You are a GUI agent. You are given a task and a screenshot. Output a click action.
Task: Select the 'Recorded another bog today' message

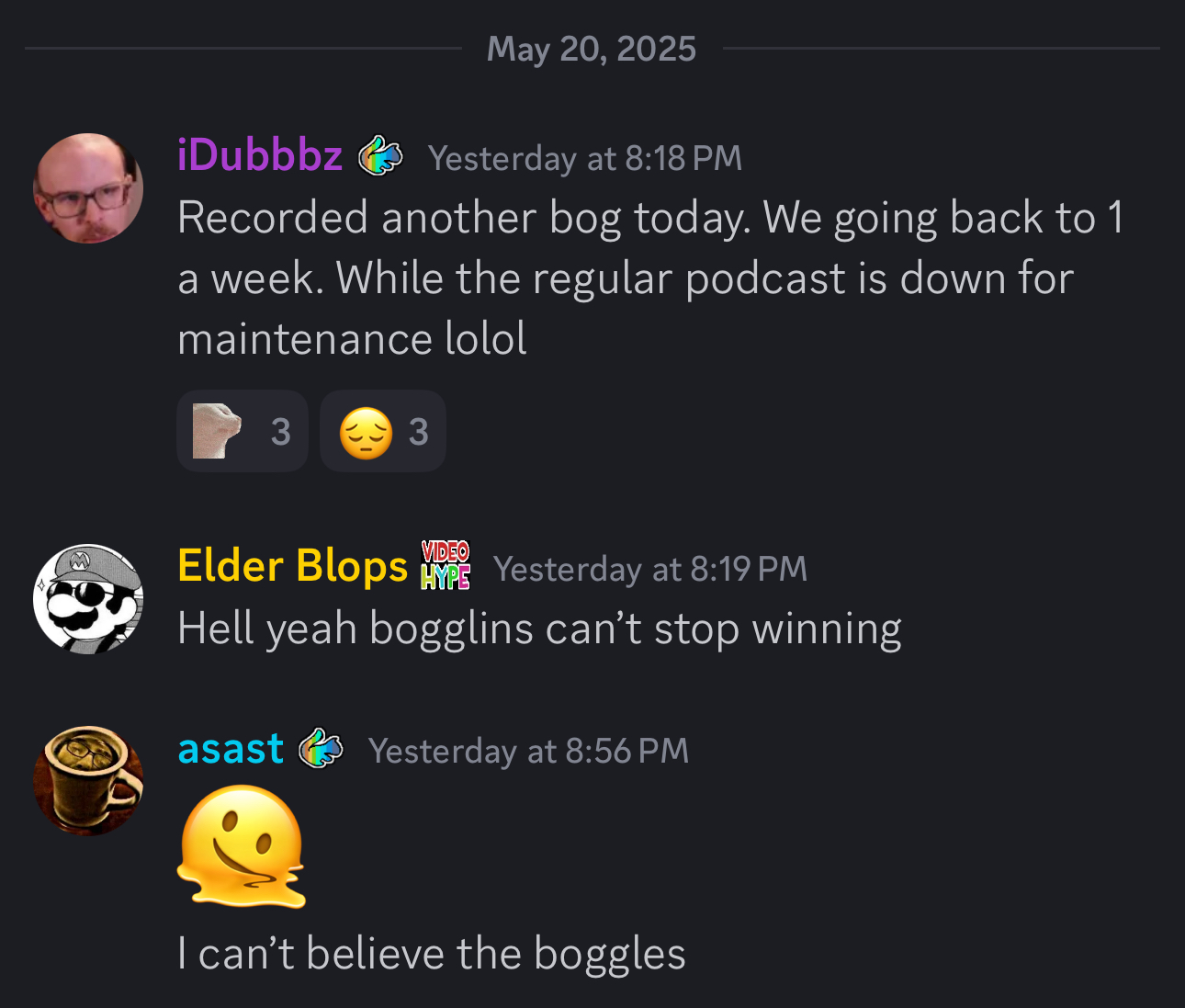[x=650, y=278]
